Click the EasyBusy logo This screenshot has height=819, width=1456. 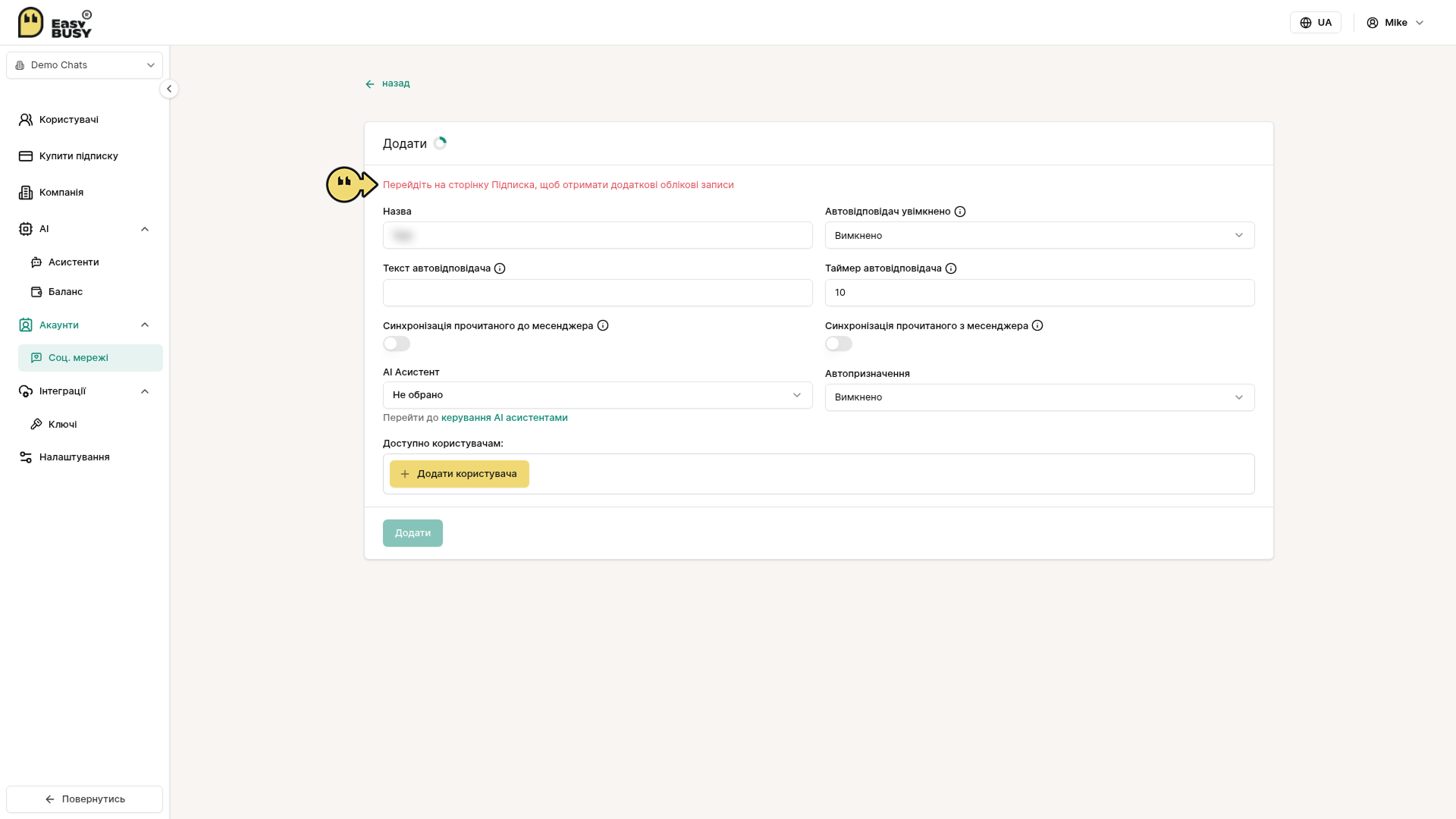[x=55, y=23]
